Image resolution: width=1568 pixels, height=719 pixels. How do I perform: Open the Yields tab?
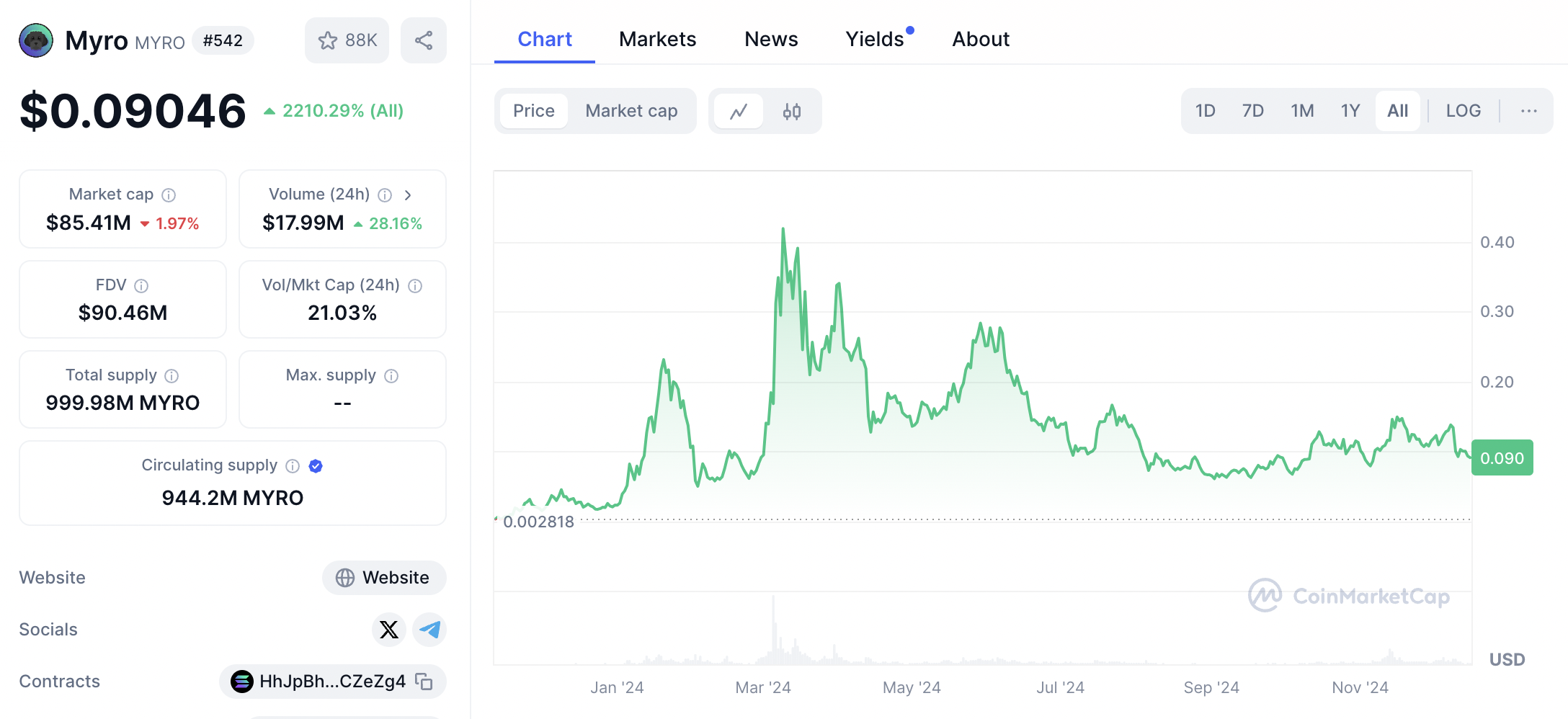coord(875,39)
